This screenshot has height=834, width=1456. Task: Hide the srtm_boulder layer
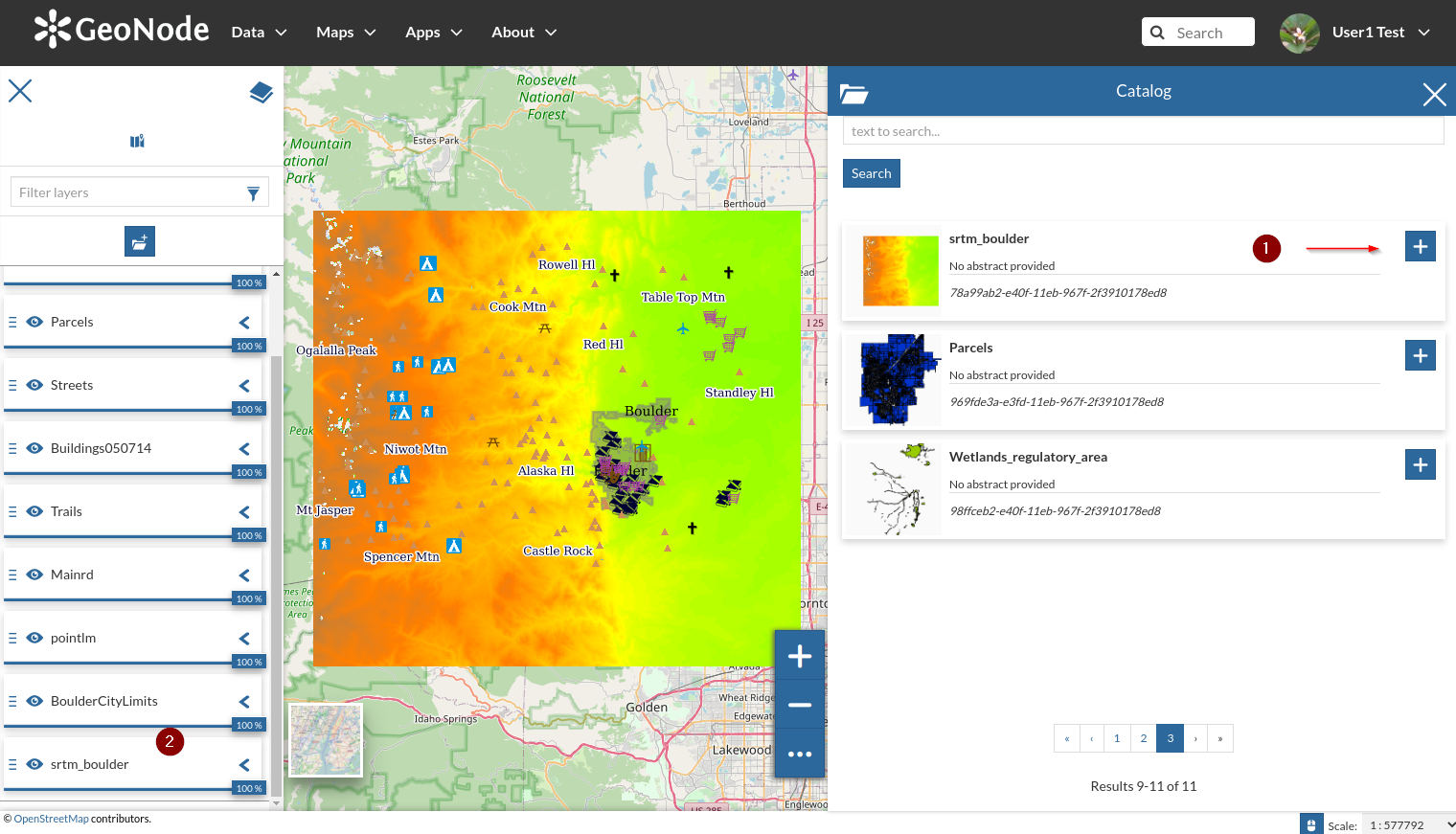(34, 764)
